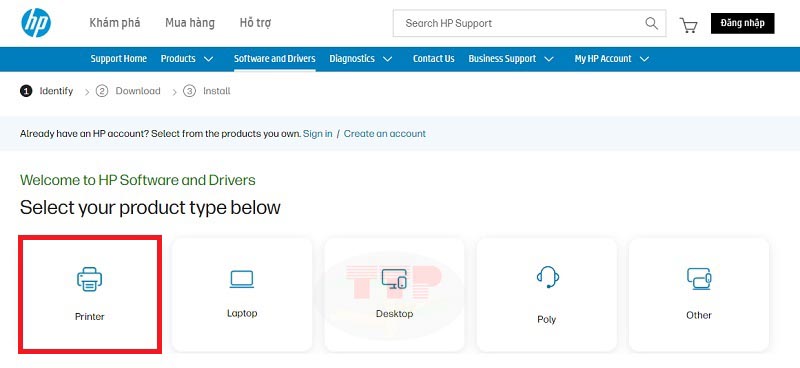Click the Đăng nhập button
800x368 pixels.
(742, 23)
